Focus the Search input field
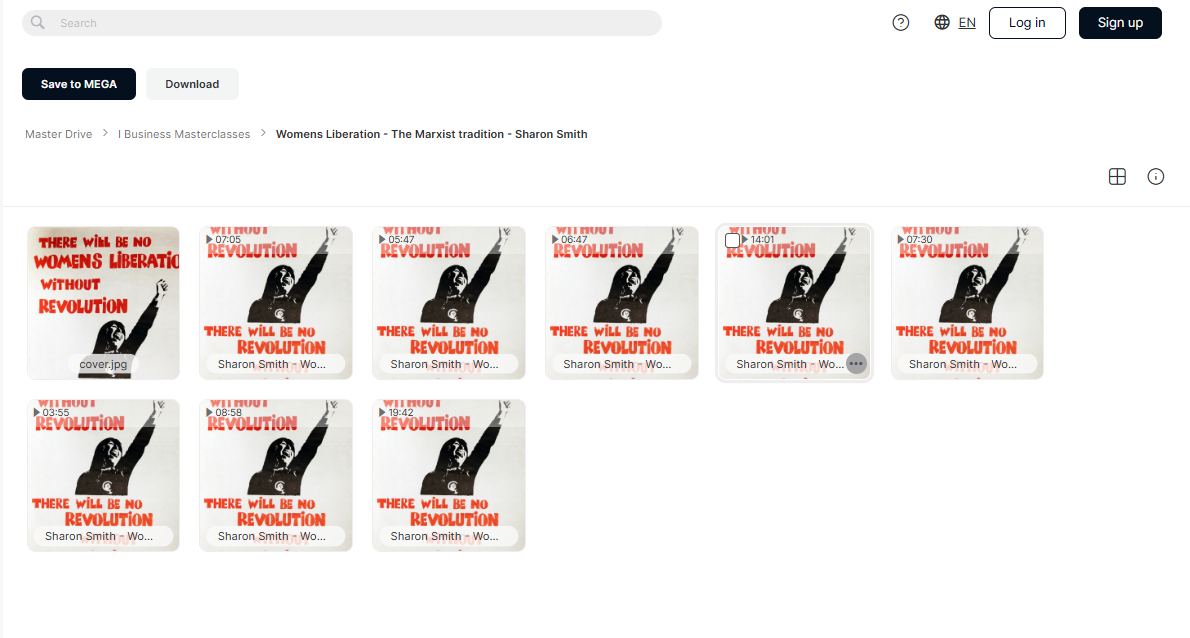 342,23
